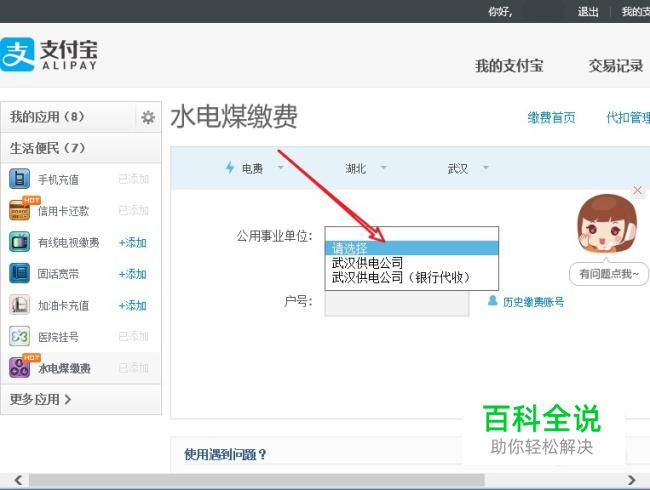Image resolution: width=650 pixels, height=490 pixels.
Task: Click 生活便民 (7) header
Action: tap(47, 148)
